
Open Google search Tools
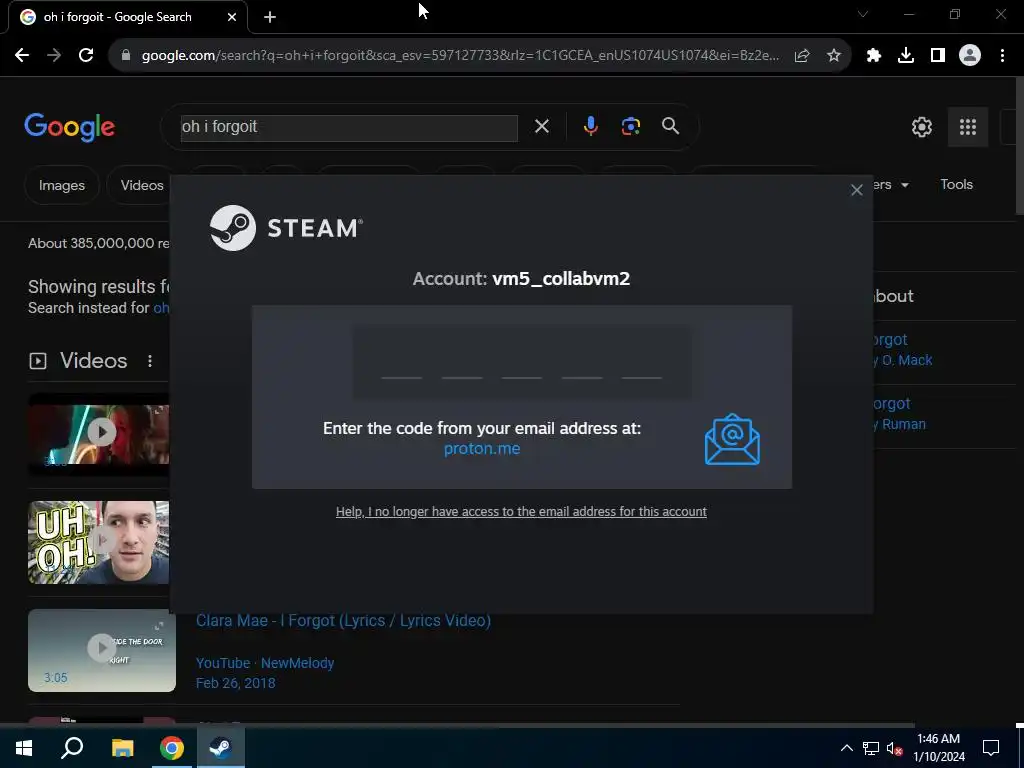957,185
